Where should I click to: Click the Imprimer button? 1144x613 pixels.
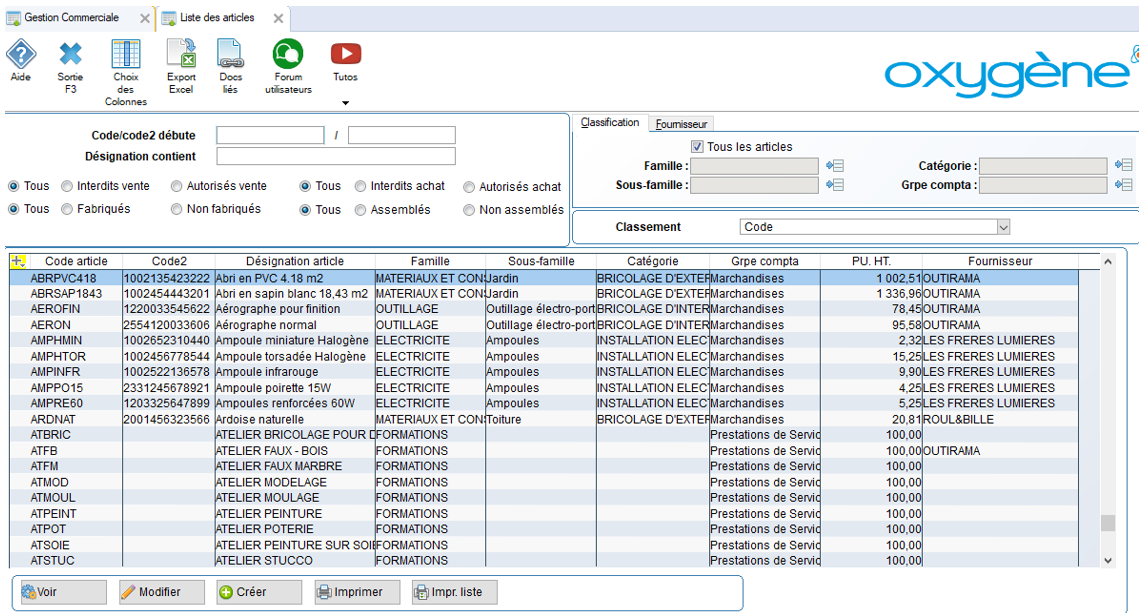click(357, 592)
